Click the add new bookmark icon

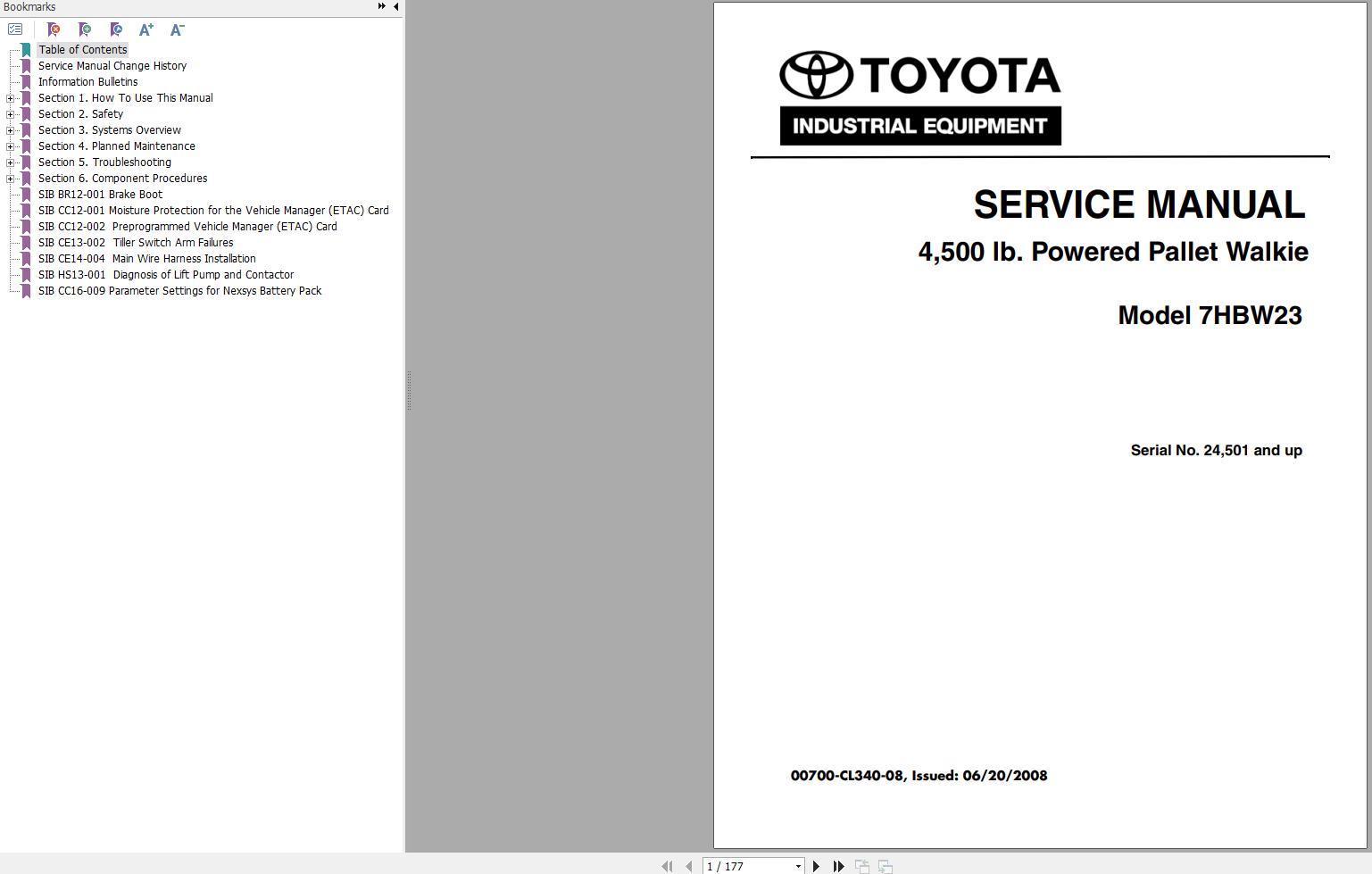pyautogui.click(x=85, y=29)
